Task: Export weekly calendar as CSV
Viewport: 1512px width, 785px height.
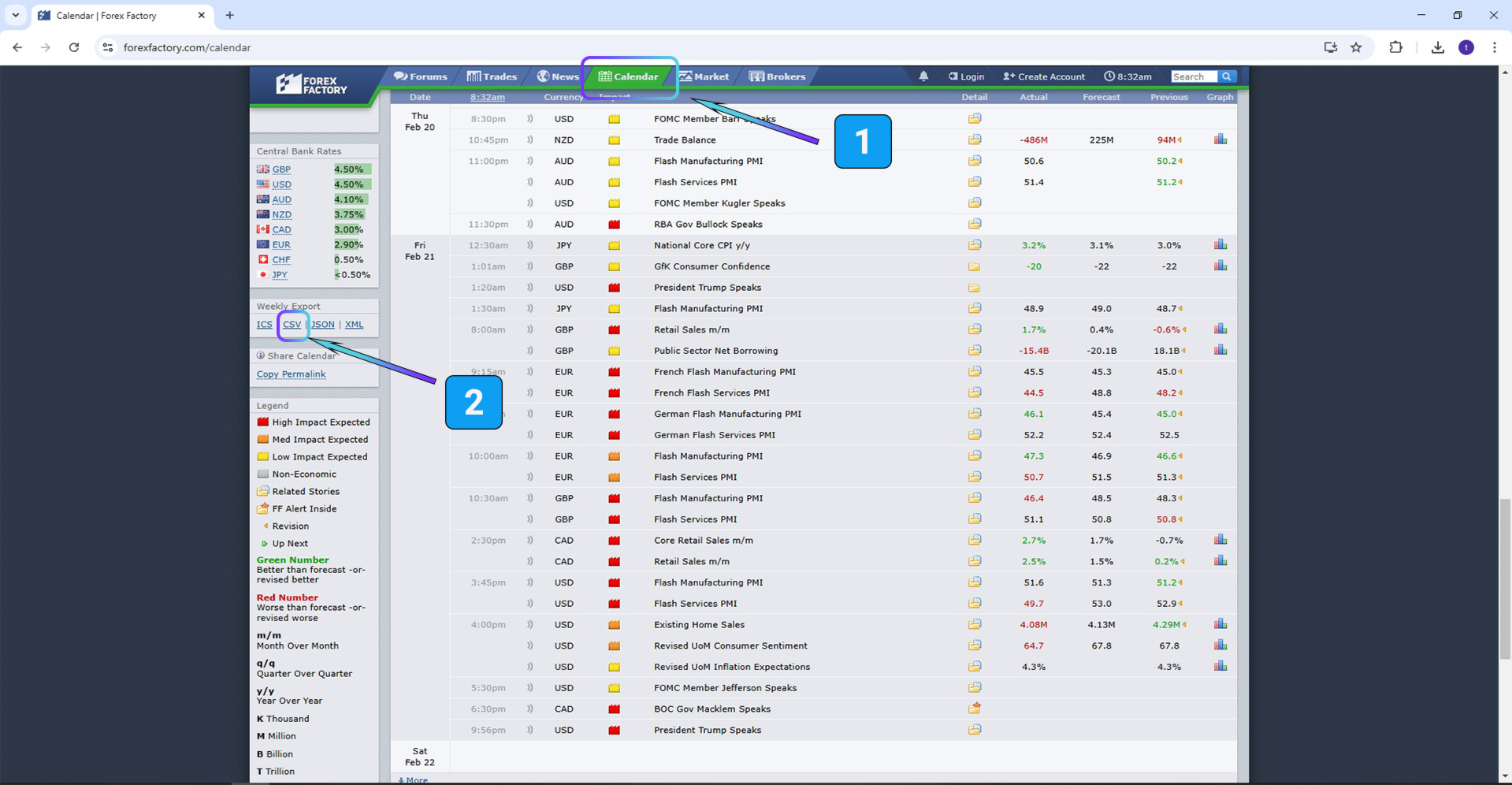Action: click(292, 325)
